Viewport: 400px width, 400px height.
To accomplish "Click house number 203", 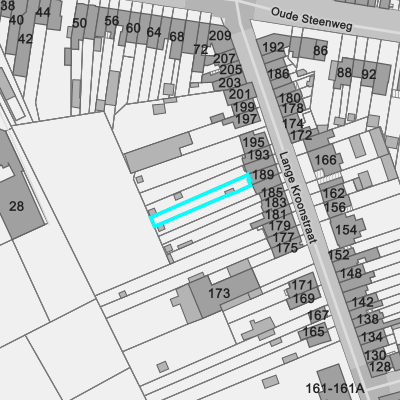I will tap(229, 83).
